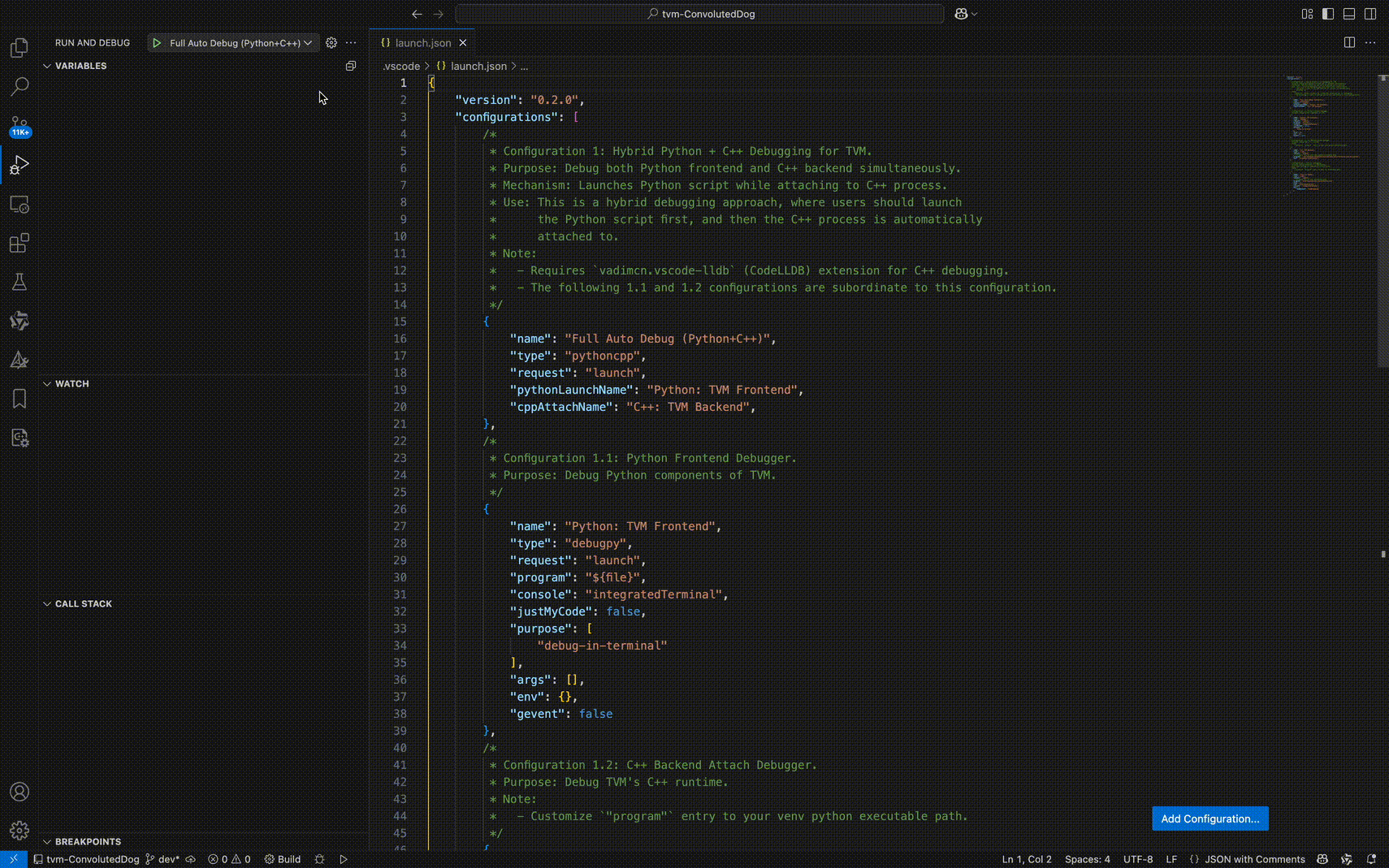
Task: Open launch.json via debug gear icon
Action: tap(331, 43)
